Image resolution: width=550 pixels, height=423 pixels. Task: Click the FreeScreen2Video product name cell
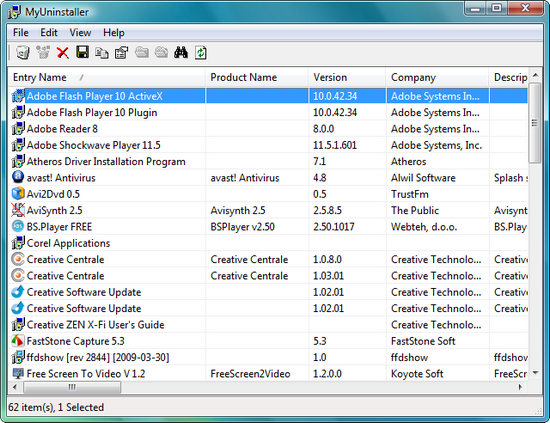250,374
